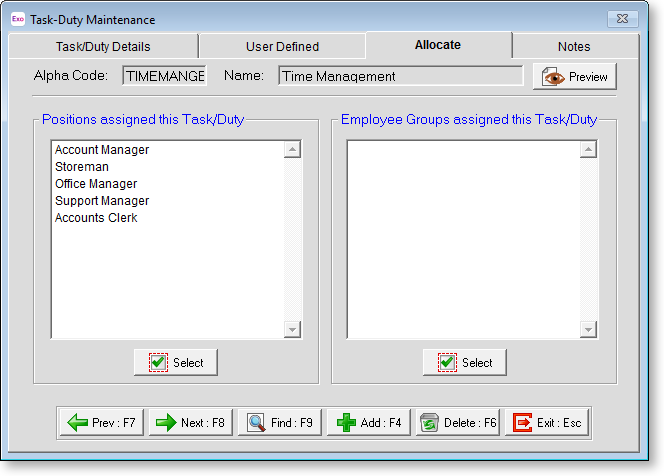Click the Exo app icon in title bar
The height and width of the screenshot is (476, 664).
17,19
